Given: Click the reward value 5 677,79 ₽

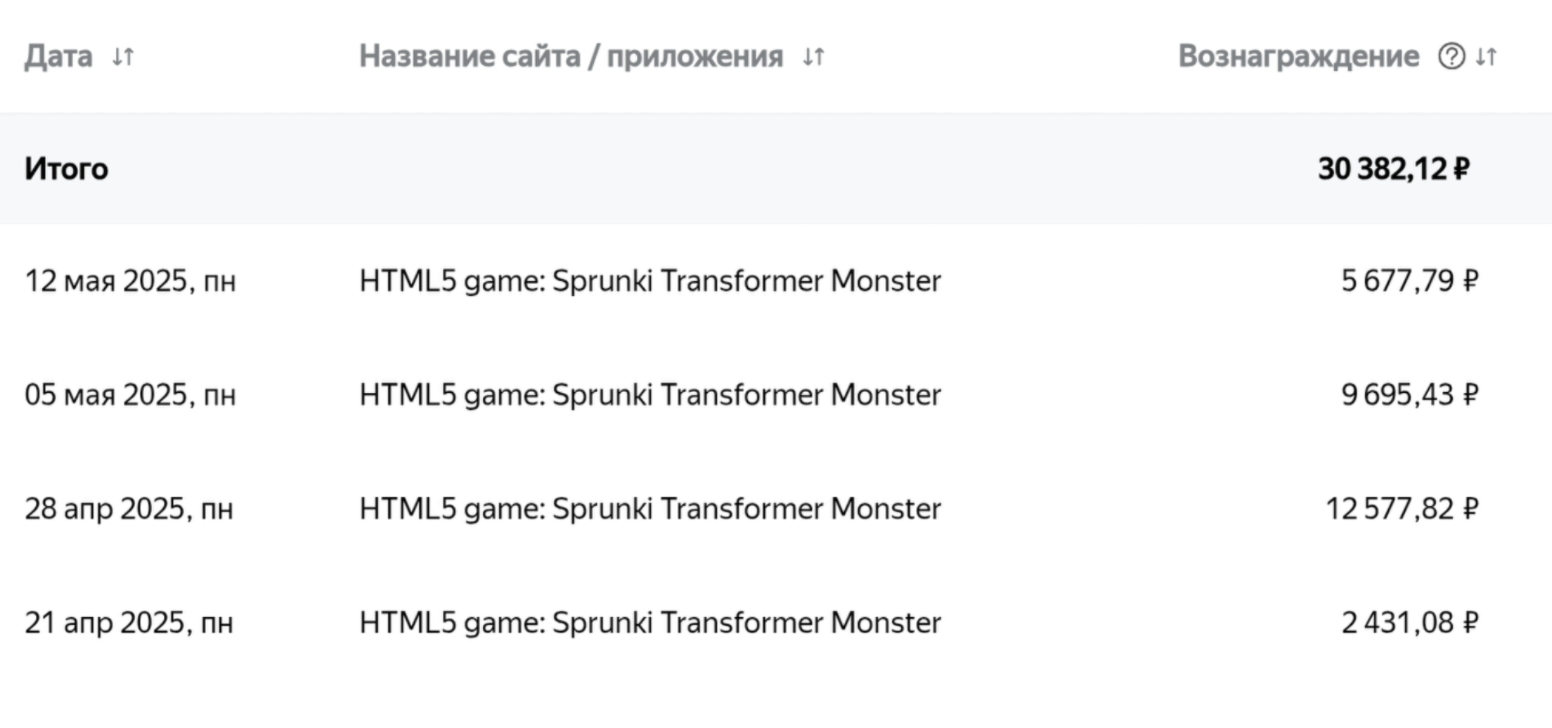Looking at the screenshot, I should click(1409, 282).
